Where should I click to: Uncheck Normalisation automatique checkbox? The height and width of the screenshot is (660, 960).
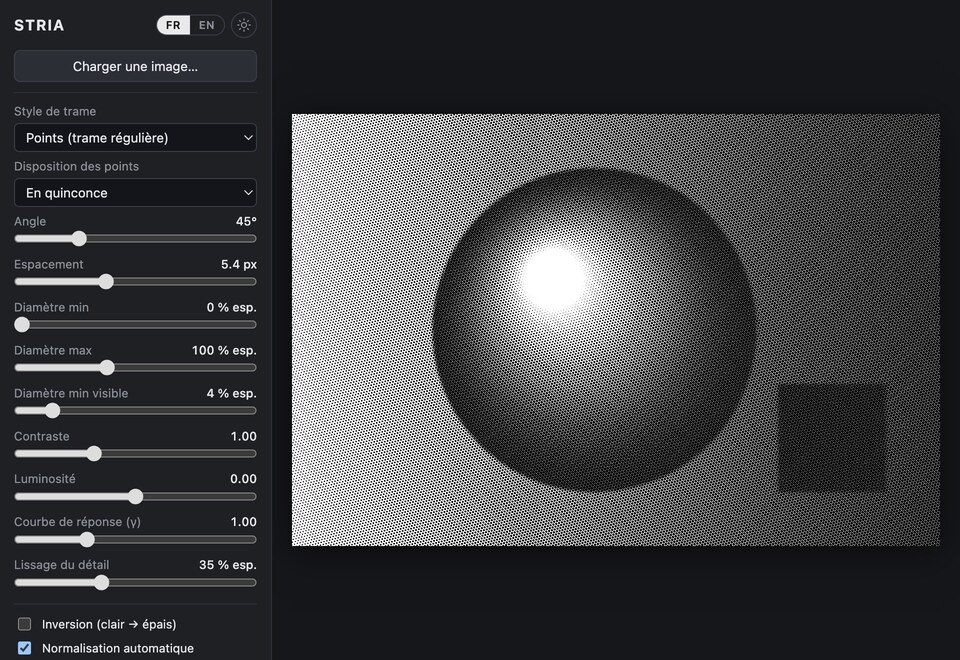pos(24,648)
